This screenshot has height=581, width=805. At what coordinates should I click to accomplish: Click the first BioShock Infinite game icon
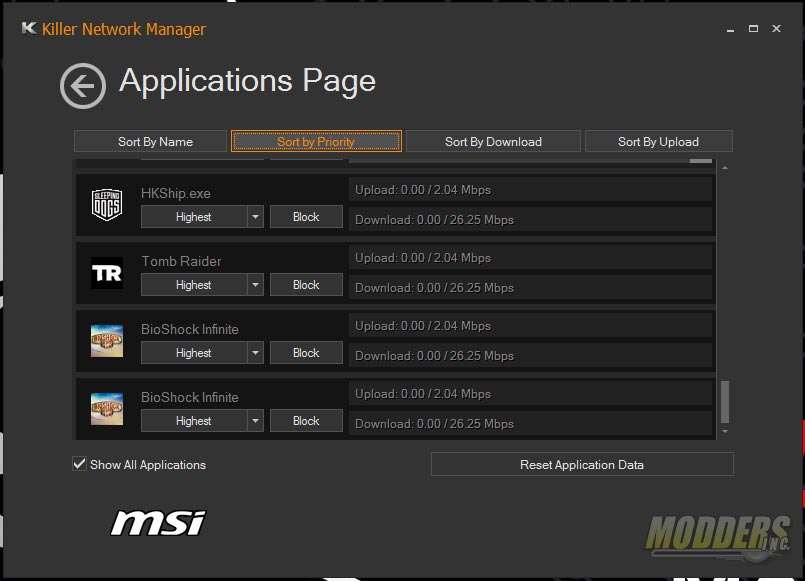pyautogui.click(x=107, y=341)
